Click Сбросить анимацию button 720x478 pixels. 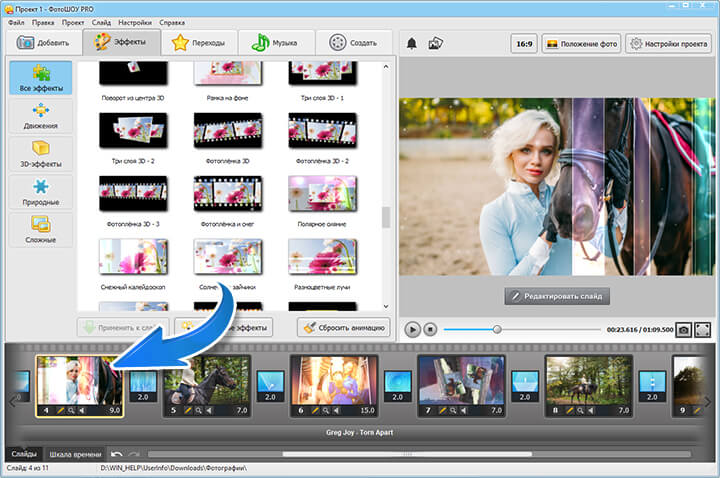tap(343, 328)
